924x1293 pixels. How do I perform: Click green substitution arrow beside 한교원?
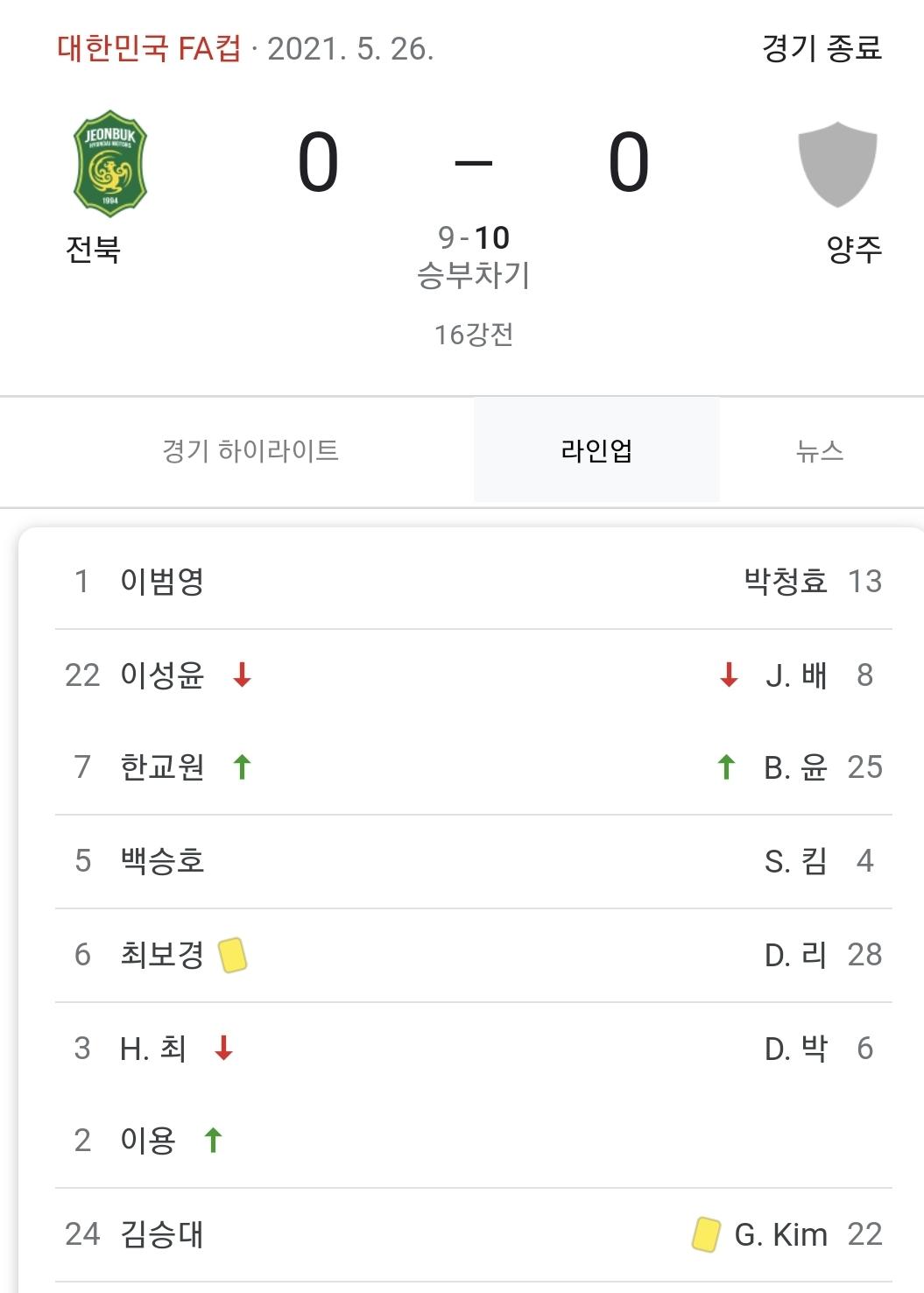click(243, 767)
